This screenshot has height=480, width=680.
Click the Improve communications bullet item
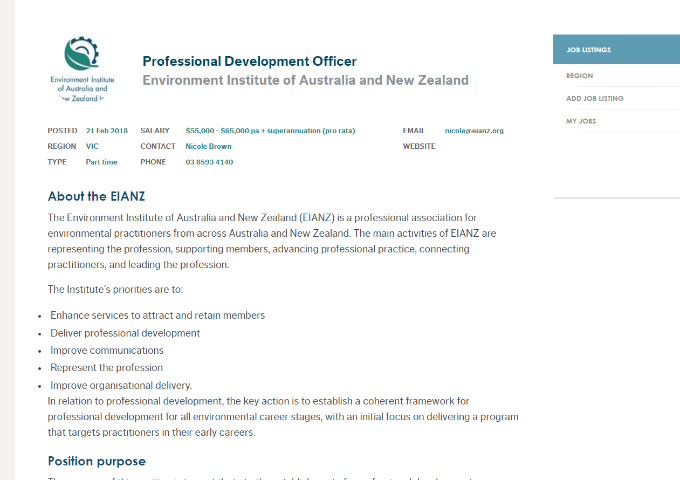coord(107,351)
